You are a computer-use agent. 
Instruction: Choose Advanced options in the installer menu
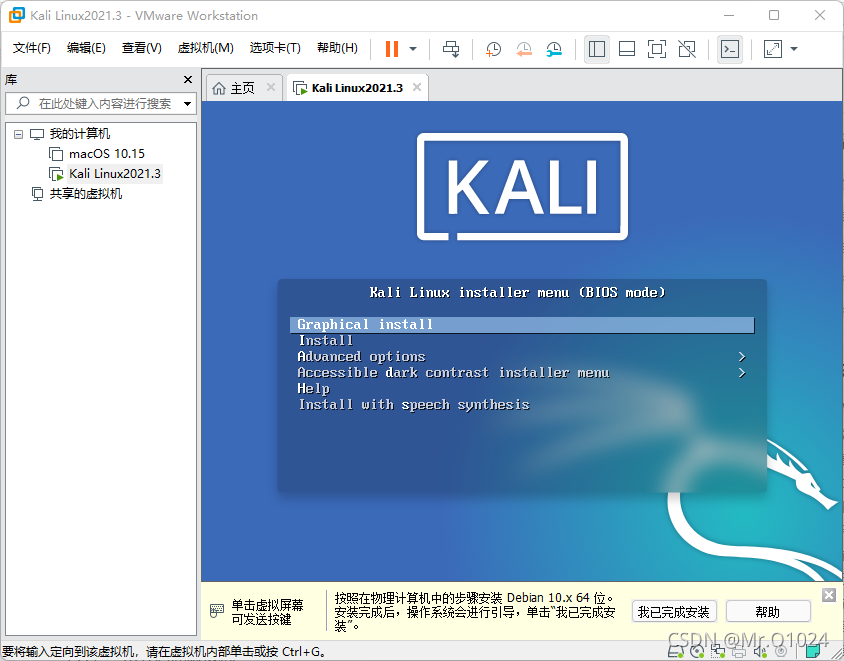(x=361, y=357)
